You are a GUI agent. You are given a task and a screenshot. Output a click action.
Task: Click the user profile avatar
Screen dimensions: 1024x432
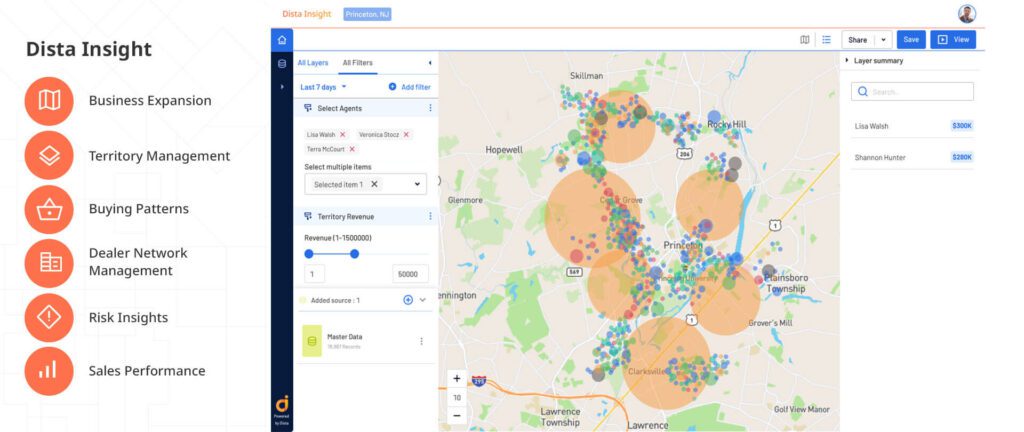coord(966,14)
